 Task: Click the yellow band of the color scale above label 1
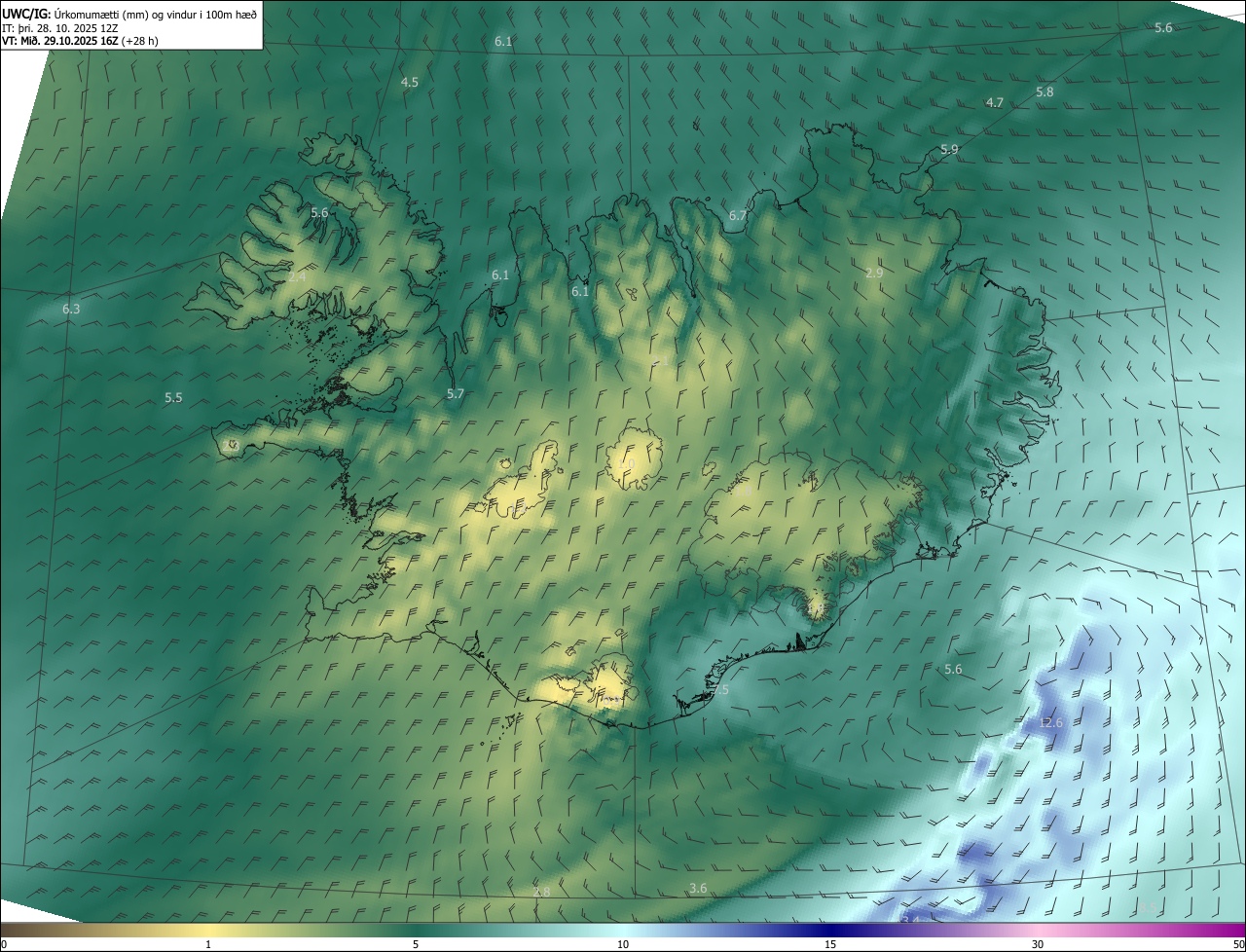point(208,930)
